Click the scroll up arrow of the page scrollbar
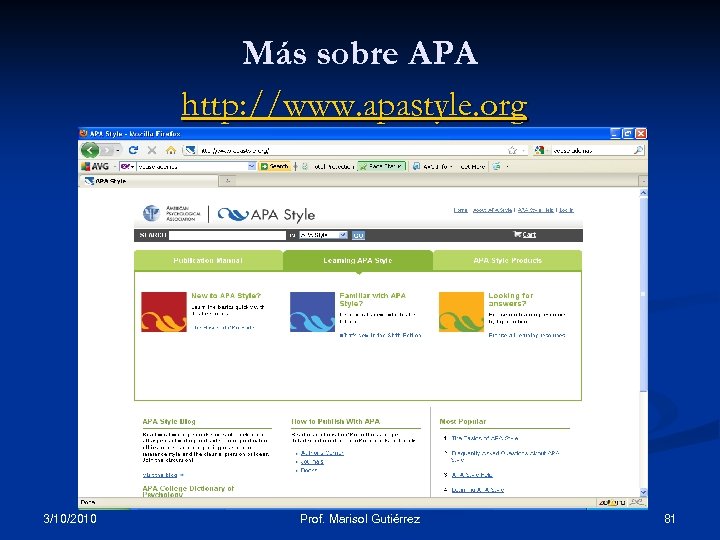The height and width of the screenshot is (540, 720). pos(643,193)
